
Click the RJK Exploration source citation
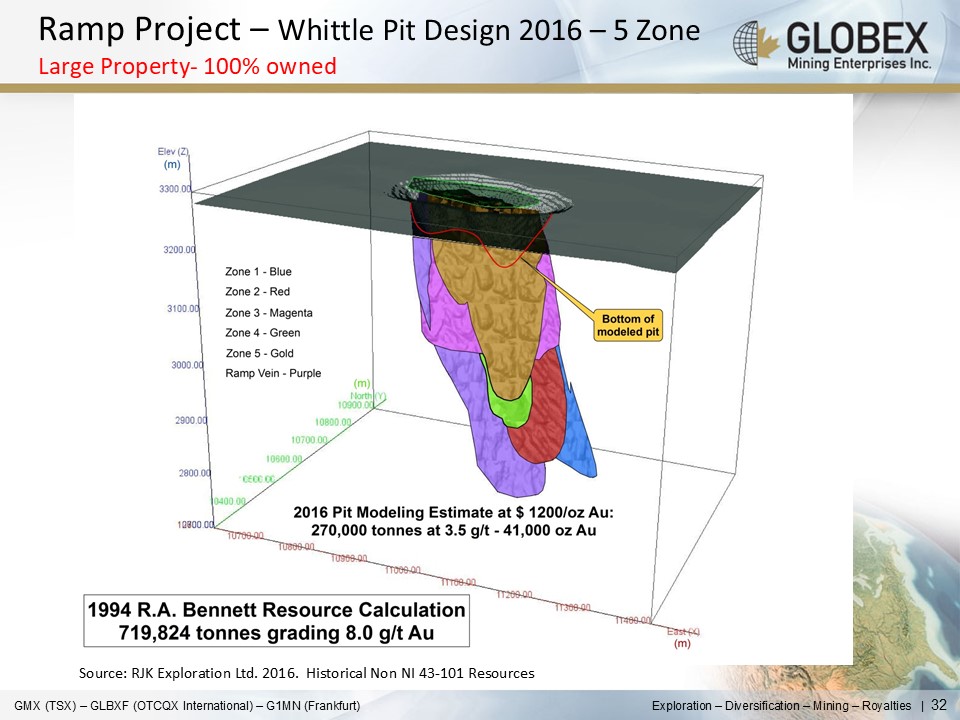click(x=306, y=674)
